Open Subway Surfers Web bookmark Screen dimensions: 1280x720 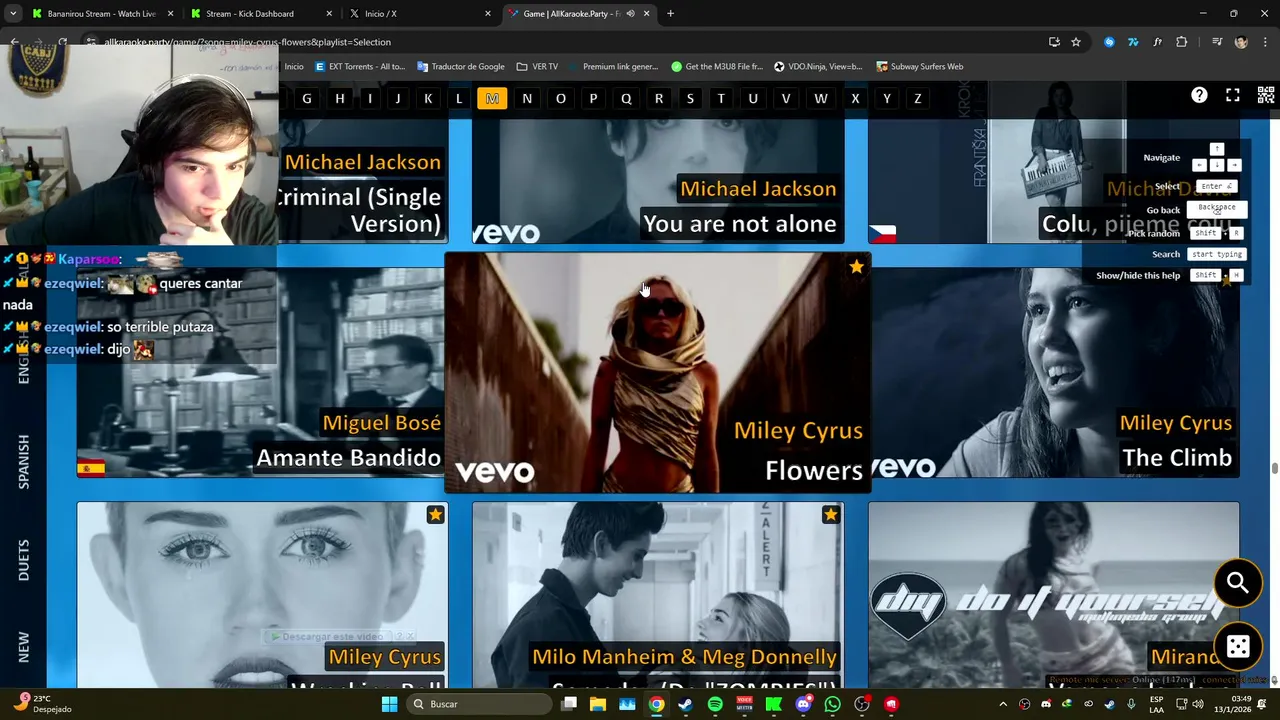click(919, 67)
